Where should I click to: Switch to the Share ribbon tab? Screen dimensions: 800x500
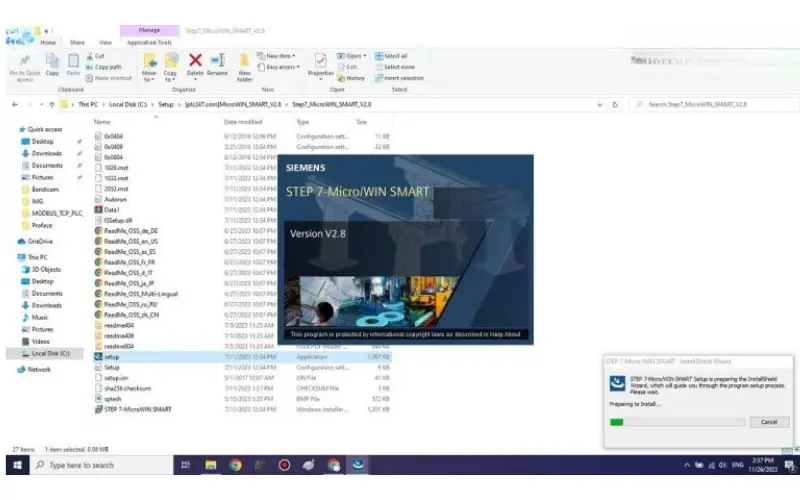77,42
